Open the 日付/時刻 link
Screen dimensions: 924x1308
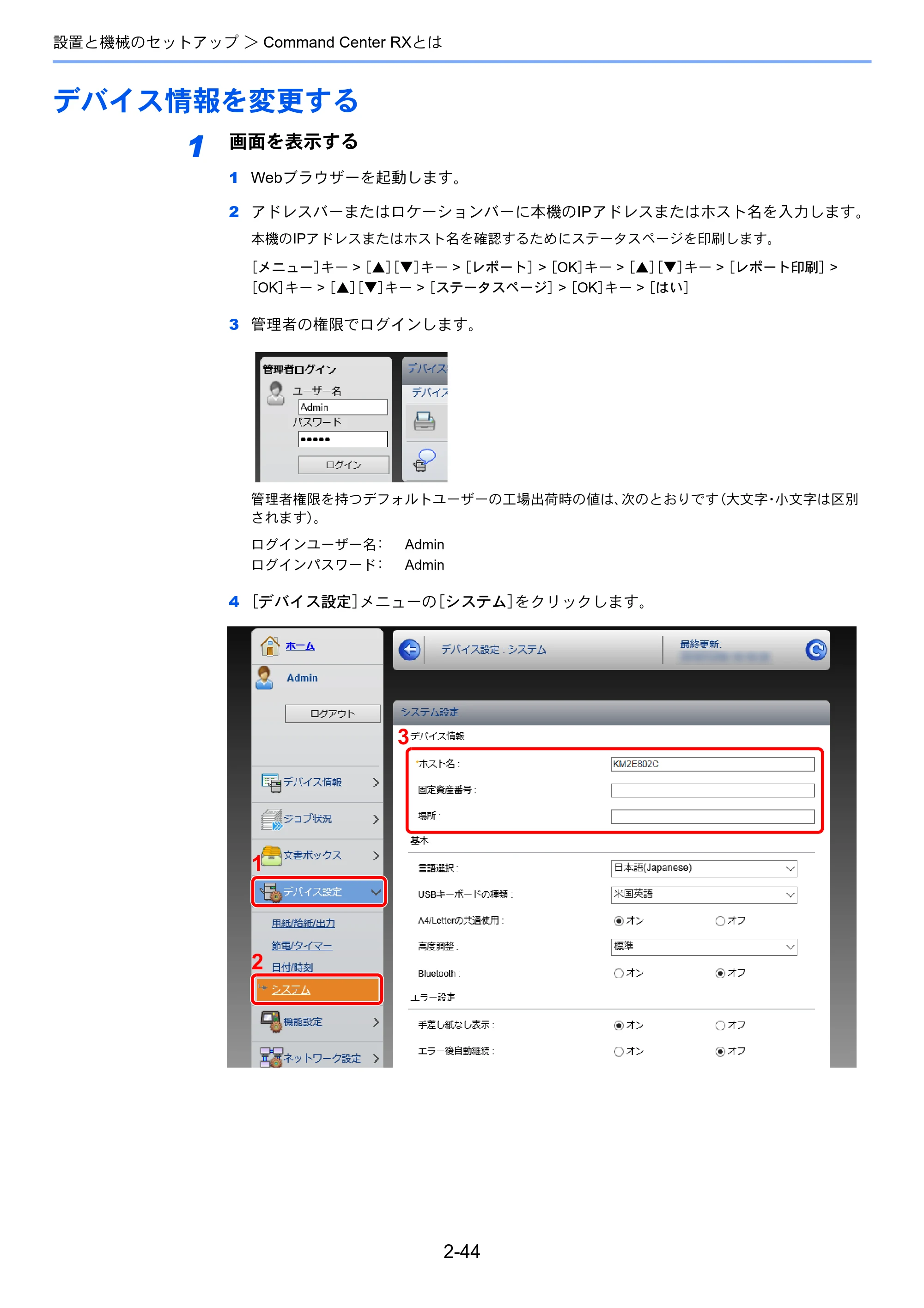point(292,967)
